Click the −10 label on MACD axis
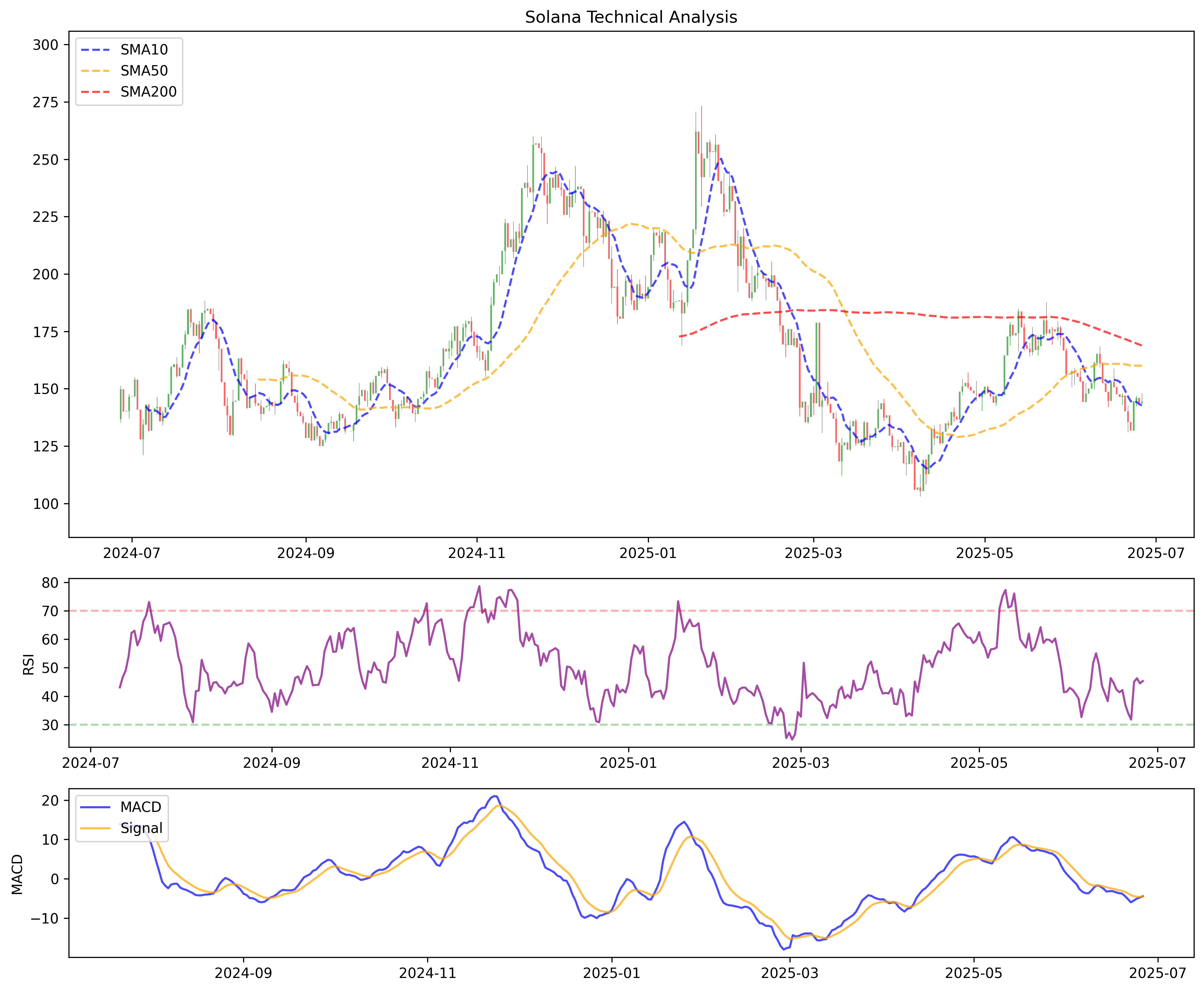The image size is (1204, 991). (44, 918)
